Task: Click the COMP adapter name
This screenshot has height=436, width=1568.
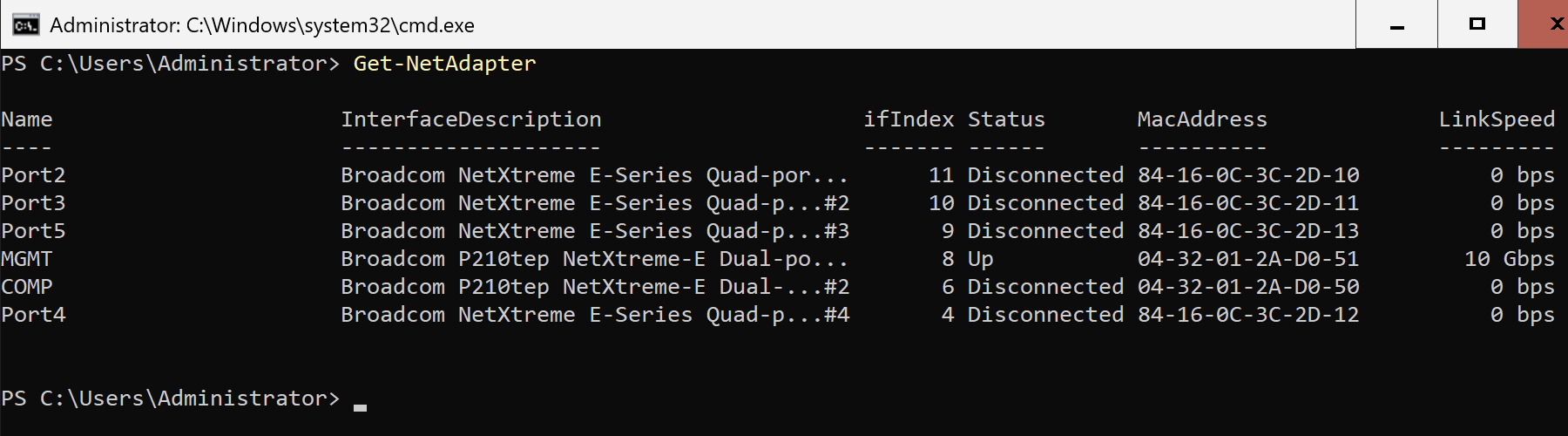Action: pos(27,287)
